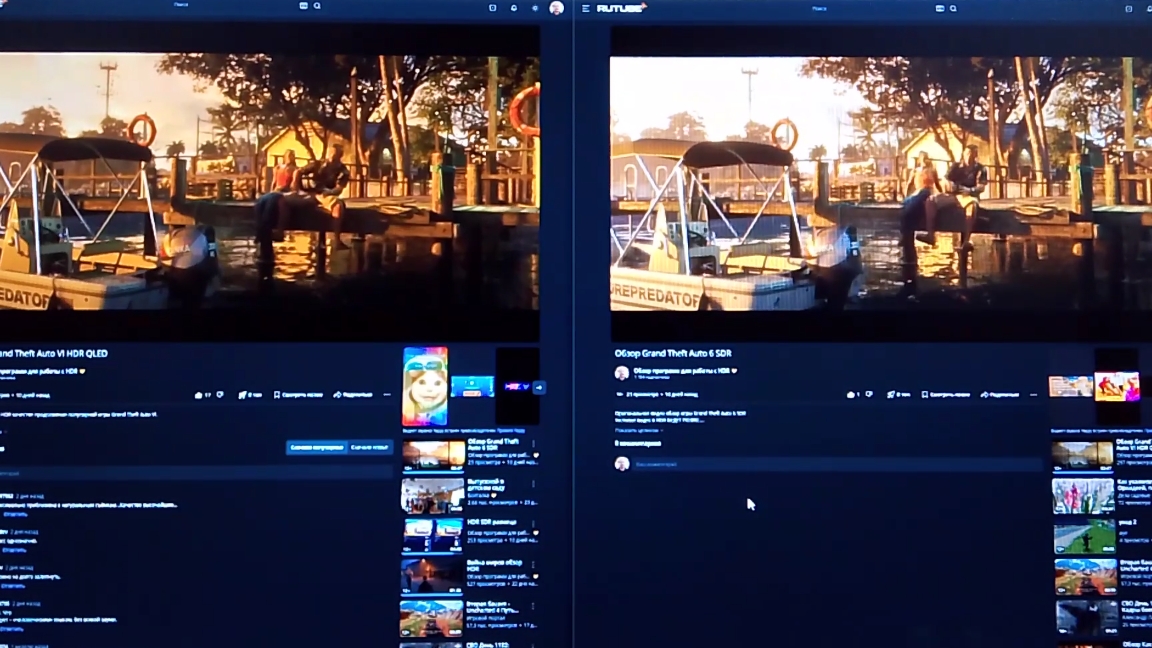The height and width of the screenshot is (648, 1152).
Task: Open channel 'Обзор программ для работы с HDR' under the SDR title
Action: 681,370
